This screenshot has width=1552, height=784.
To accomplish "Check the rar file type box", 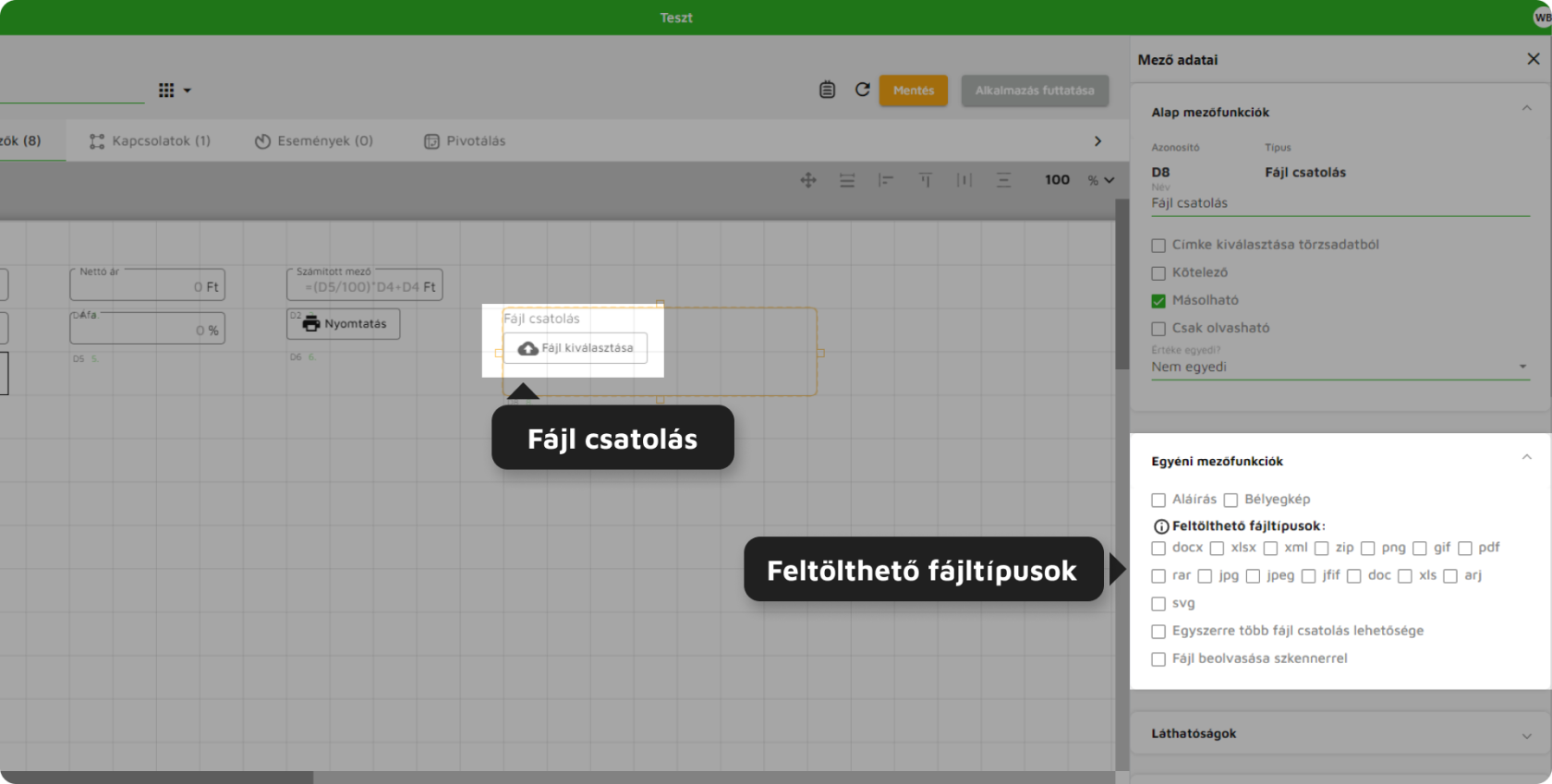I will (1158, 576).
